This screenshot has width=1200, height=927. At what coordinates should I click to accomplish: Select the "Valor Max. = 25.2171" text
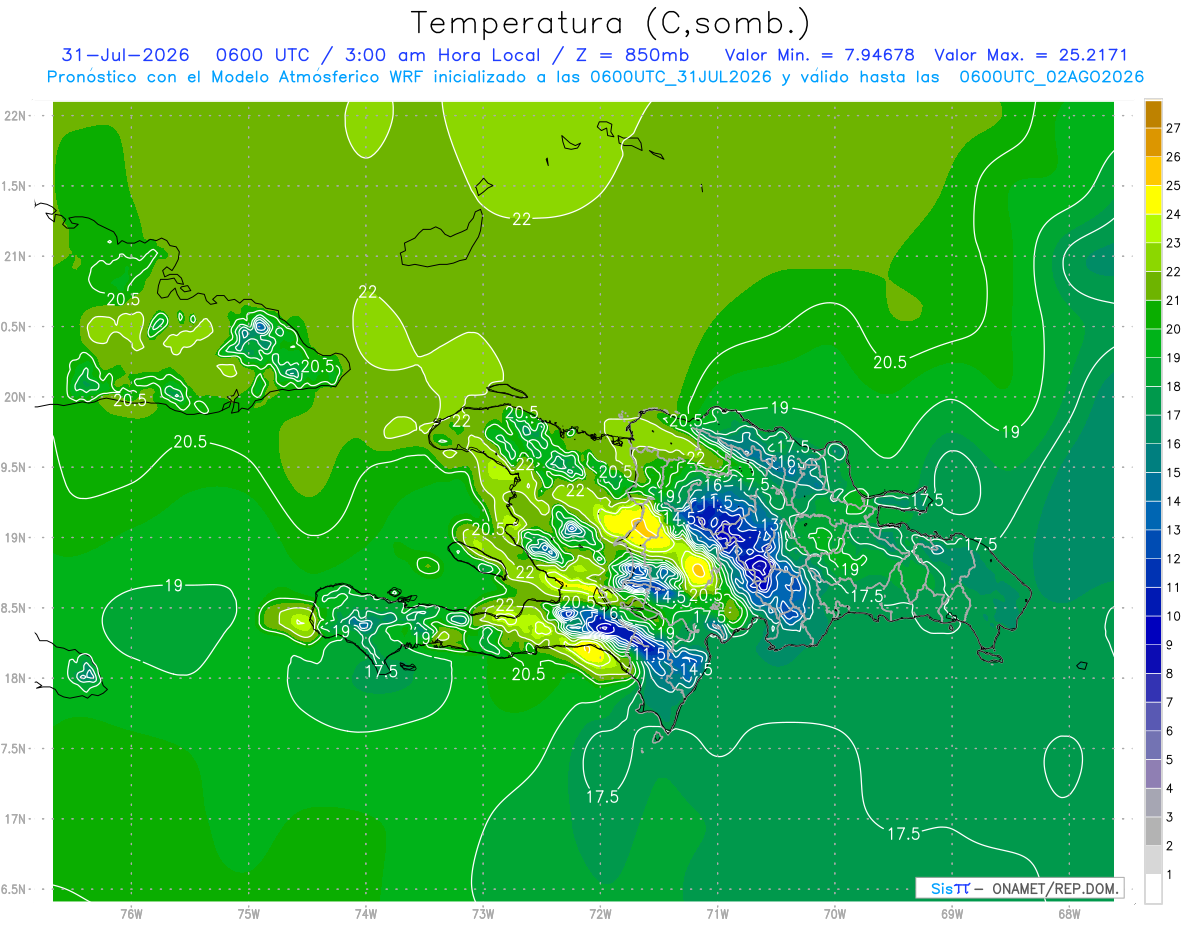[1030, 55]
